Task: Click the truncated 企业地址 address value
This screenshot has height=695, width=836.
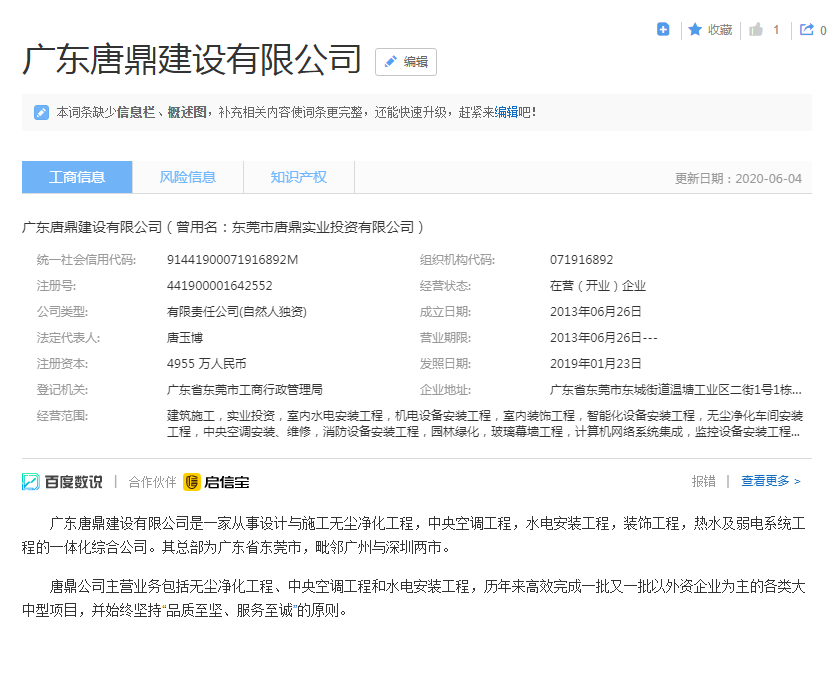Action: pos(675,389)
